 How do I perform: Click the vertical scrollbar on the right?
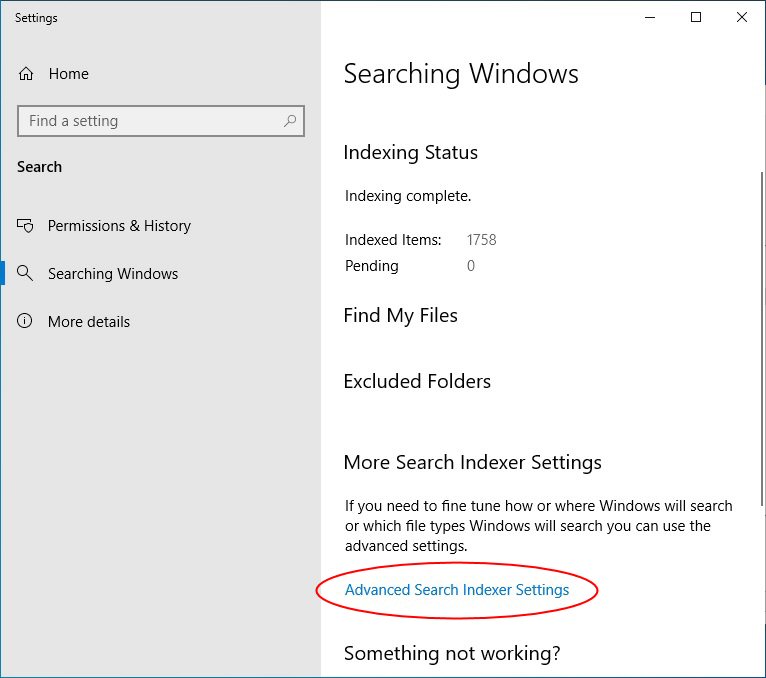coord(762,339)
